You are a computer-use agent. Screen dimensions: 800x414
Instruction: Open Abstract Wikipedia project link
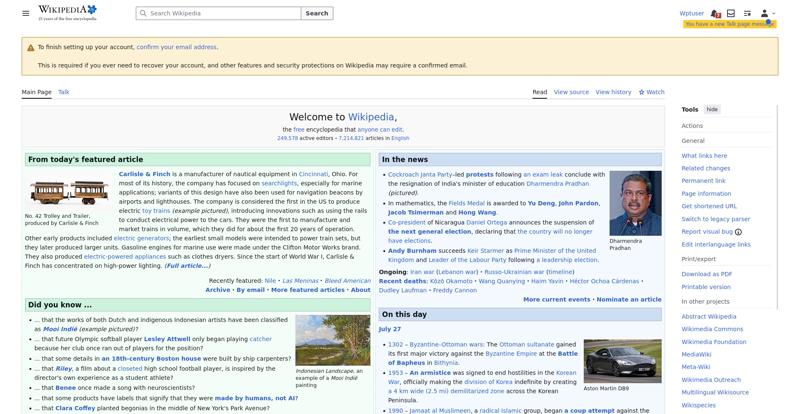click(x=709, y=316)
